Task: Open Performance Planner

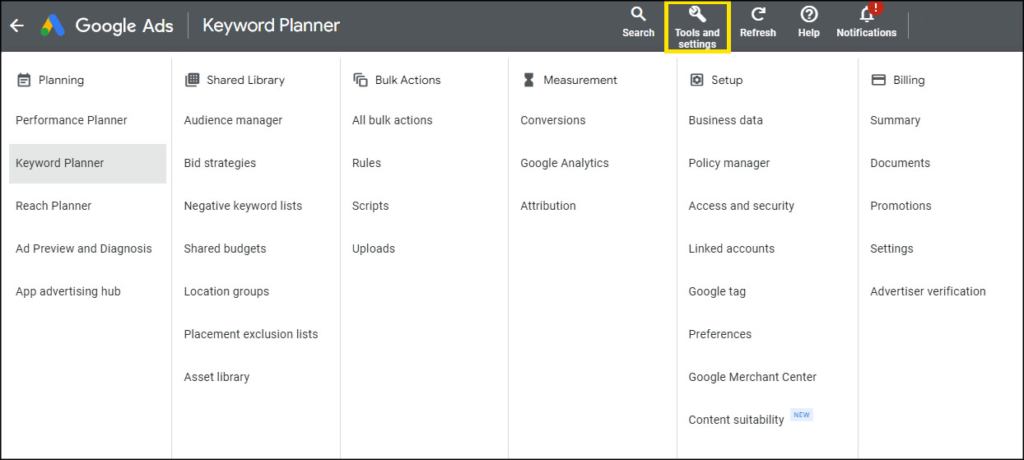Action: [71, 120]
